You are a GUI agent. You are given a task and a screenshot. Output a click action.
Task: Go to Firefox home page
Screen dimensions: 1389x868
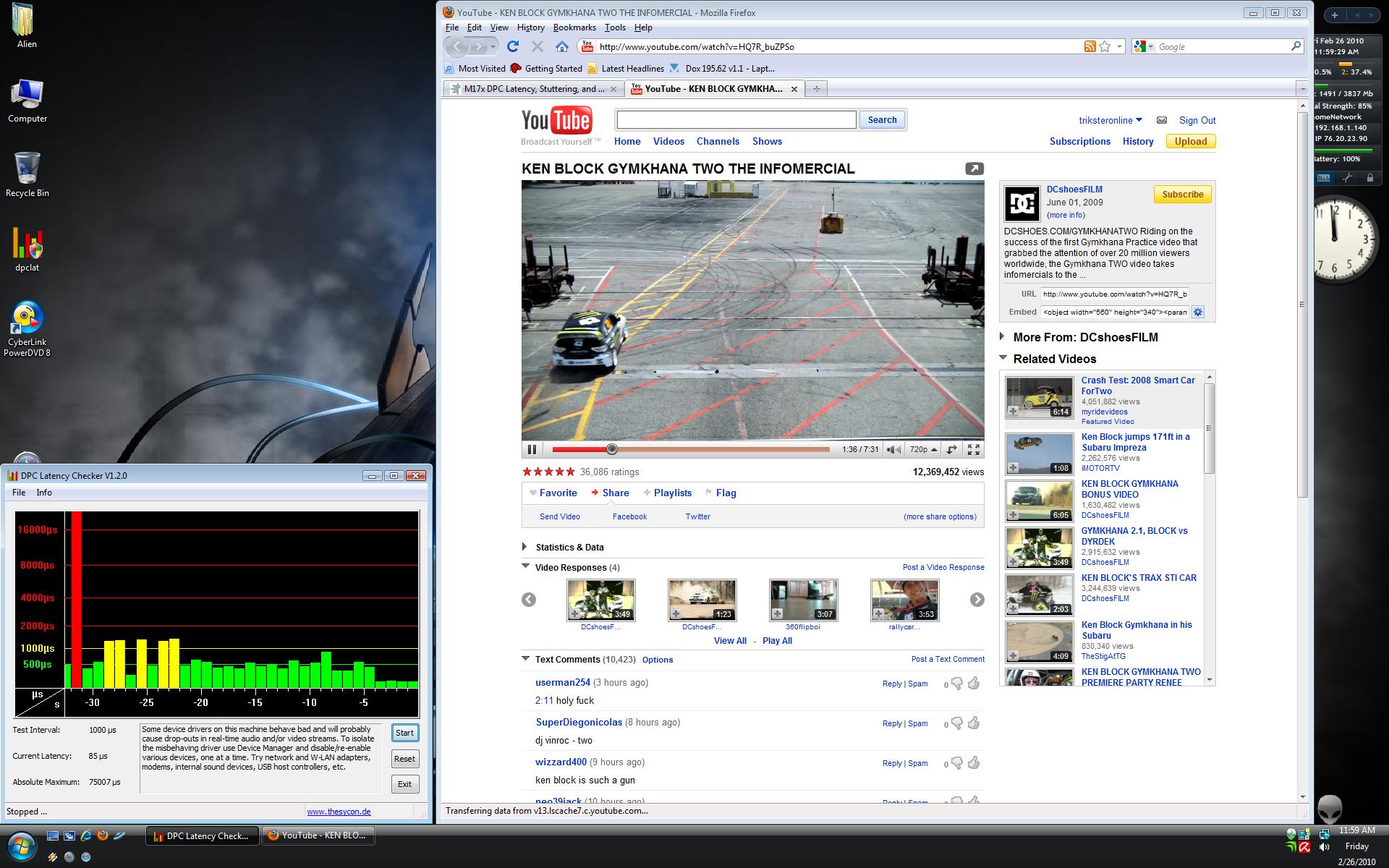coord(561,46)
